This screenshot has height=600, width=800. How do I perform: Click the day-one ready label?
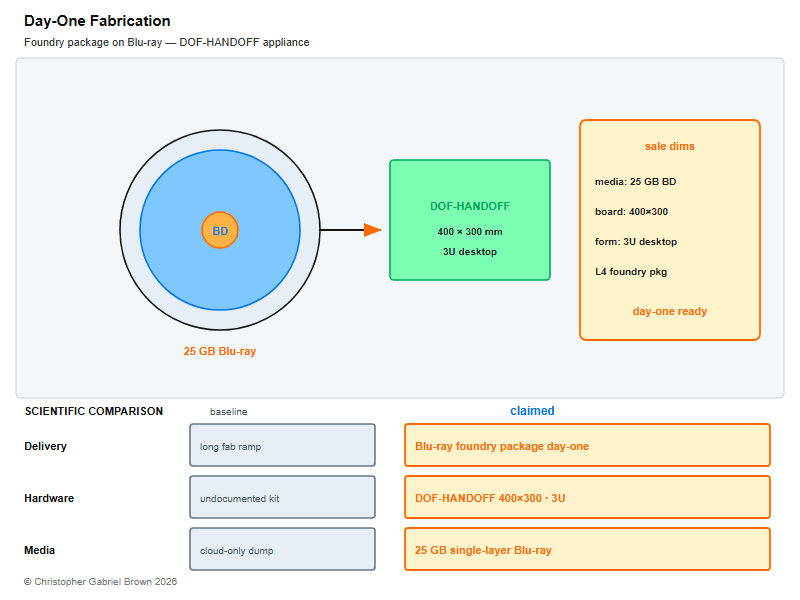[x=669, y=311]
